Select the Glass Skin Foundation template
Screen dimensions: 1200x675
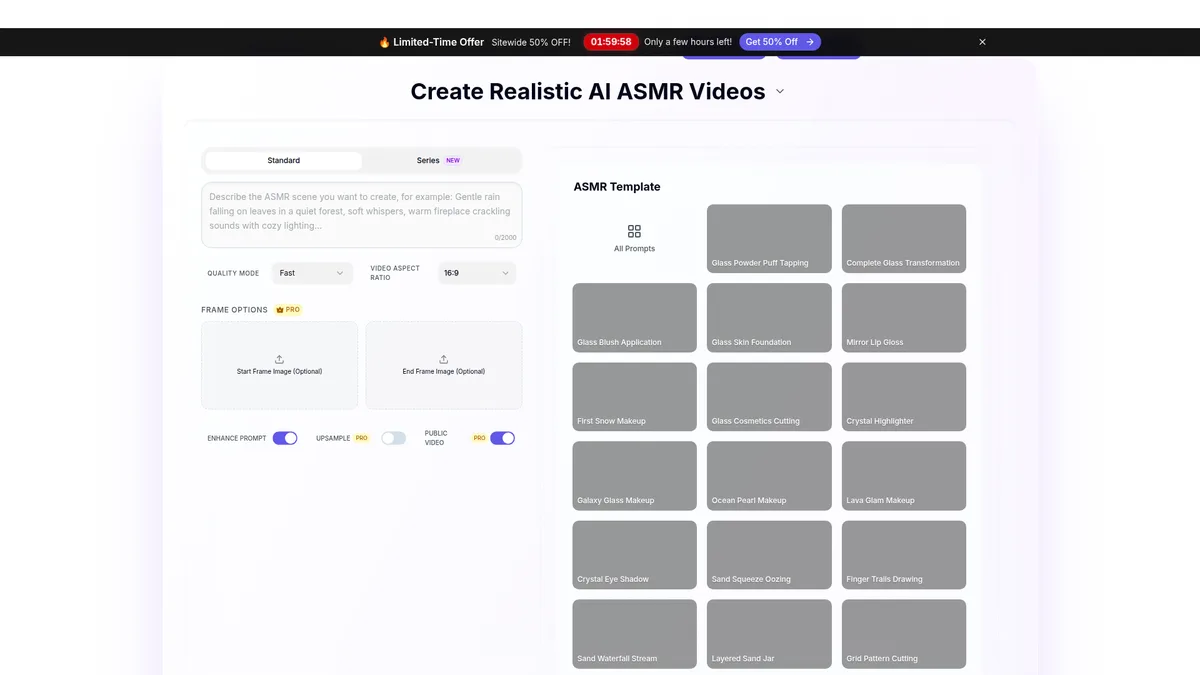[769, 318]
